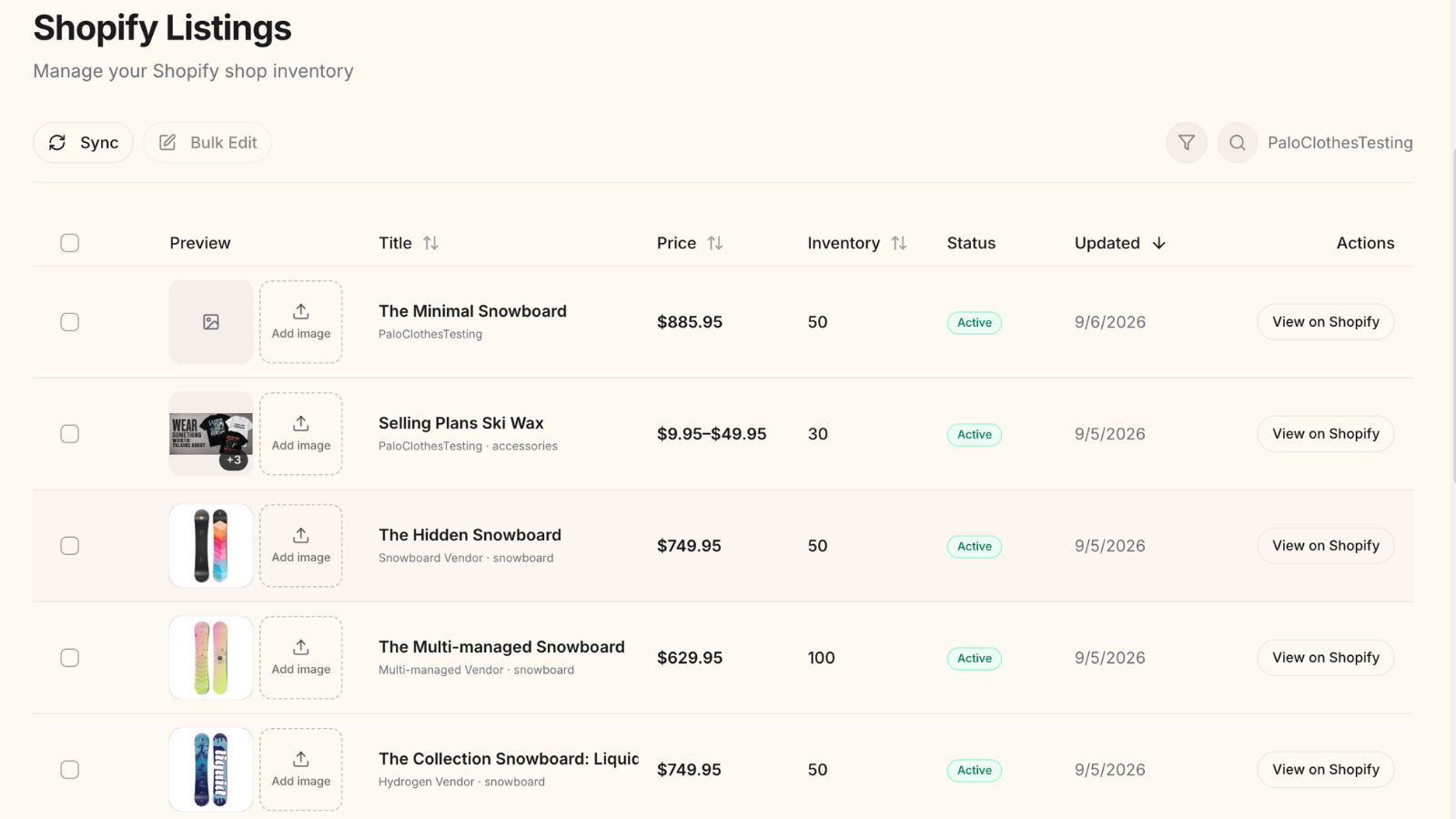Open Bulk Edit
Image resolution: width=1456 pixels, height=819 pixels.
(x=207, y=143)
